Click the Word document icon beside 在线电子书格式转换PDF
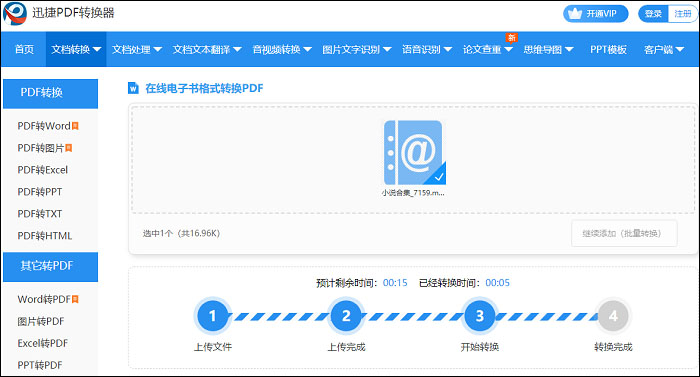The image size is (700, 377). [x=133, y=88]
